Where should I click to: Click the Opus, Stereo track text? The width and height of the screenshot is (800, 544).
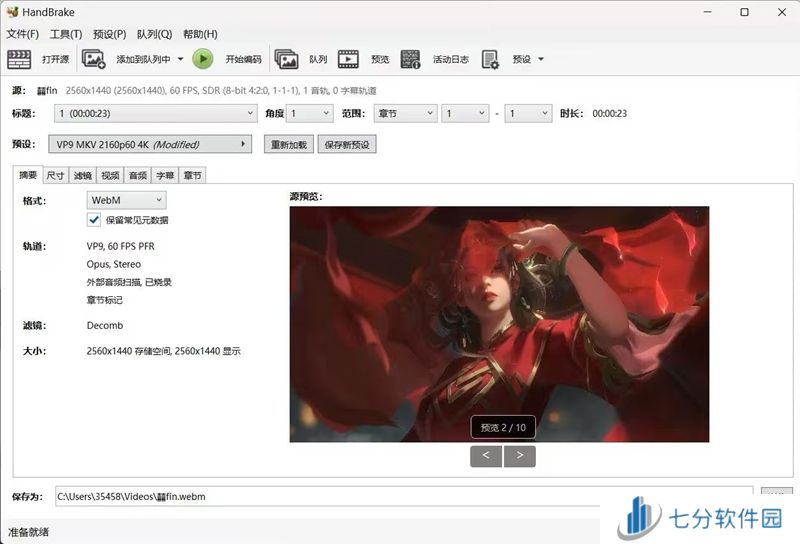coord(114,264)
